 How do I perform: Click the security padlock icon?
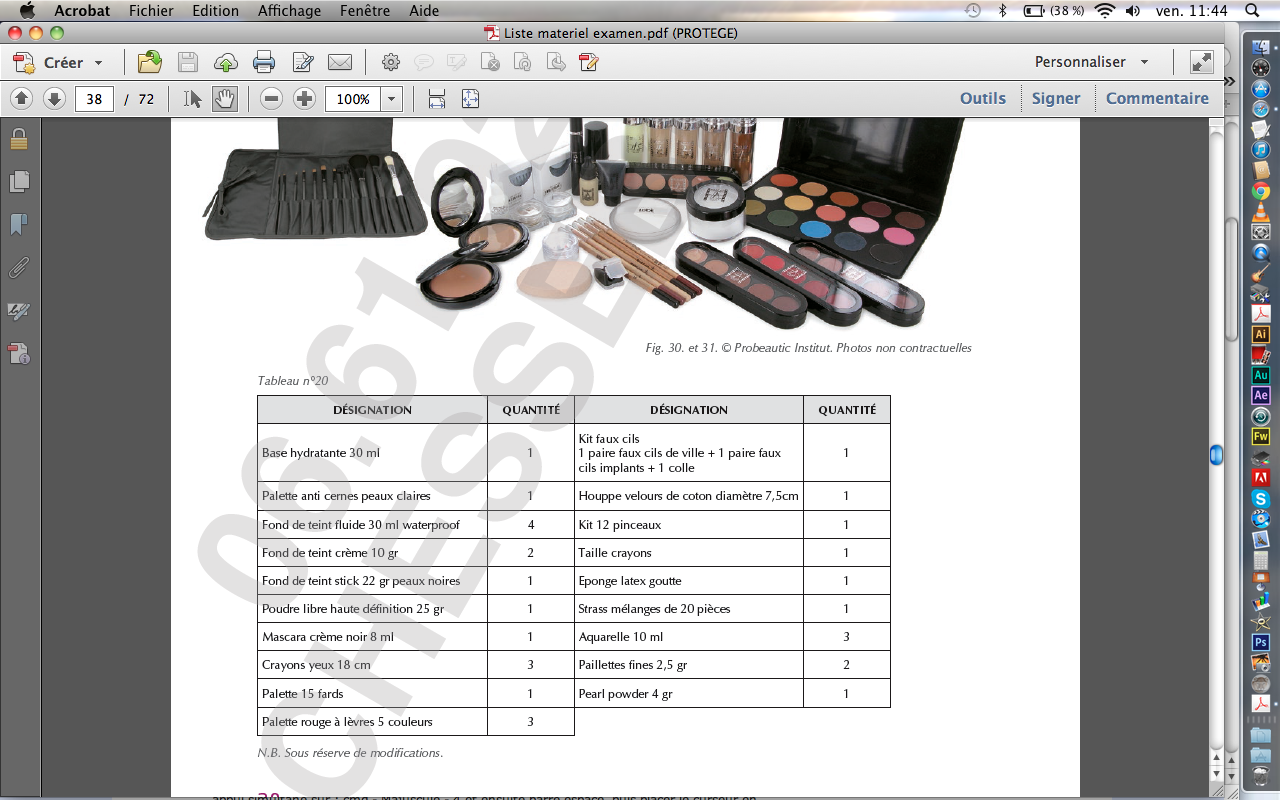pos(19,139)
